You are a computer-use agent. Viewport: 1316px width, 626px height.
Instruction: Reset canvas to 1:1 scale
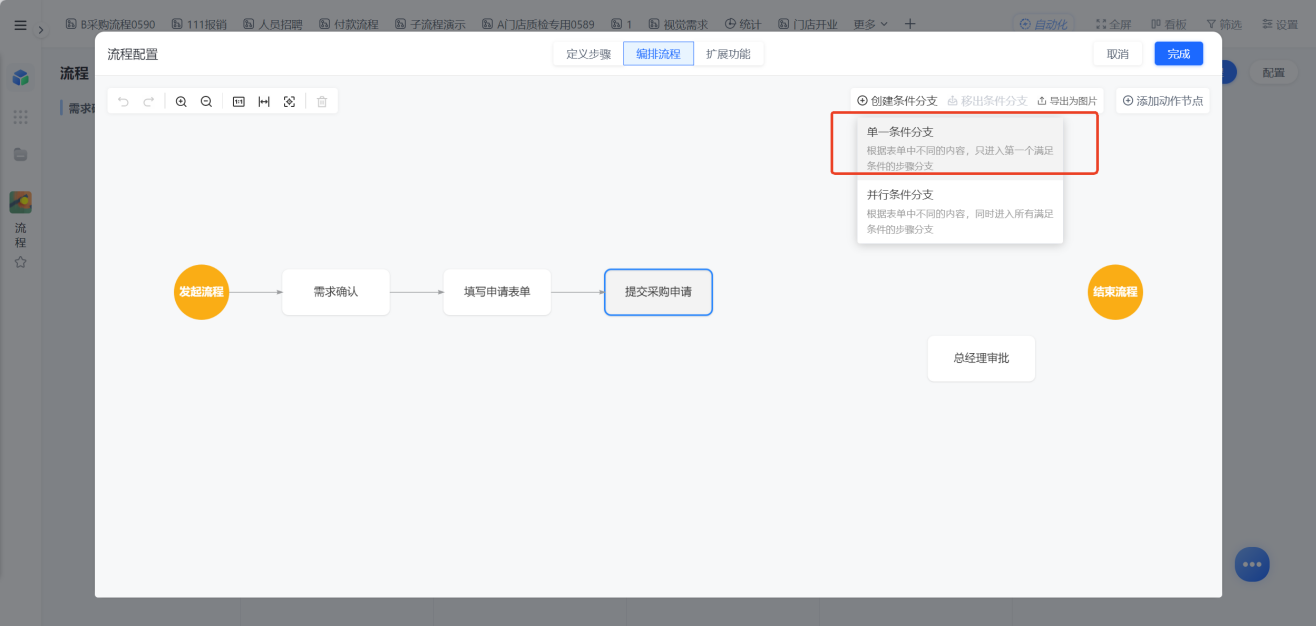click(x=239, y=101)
